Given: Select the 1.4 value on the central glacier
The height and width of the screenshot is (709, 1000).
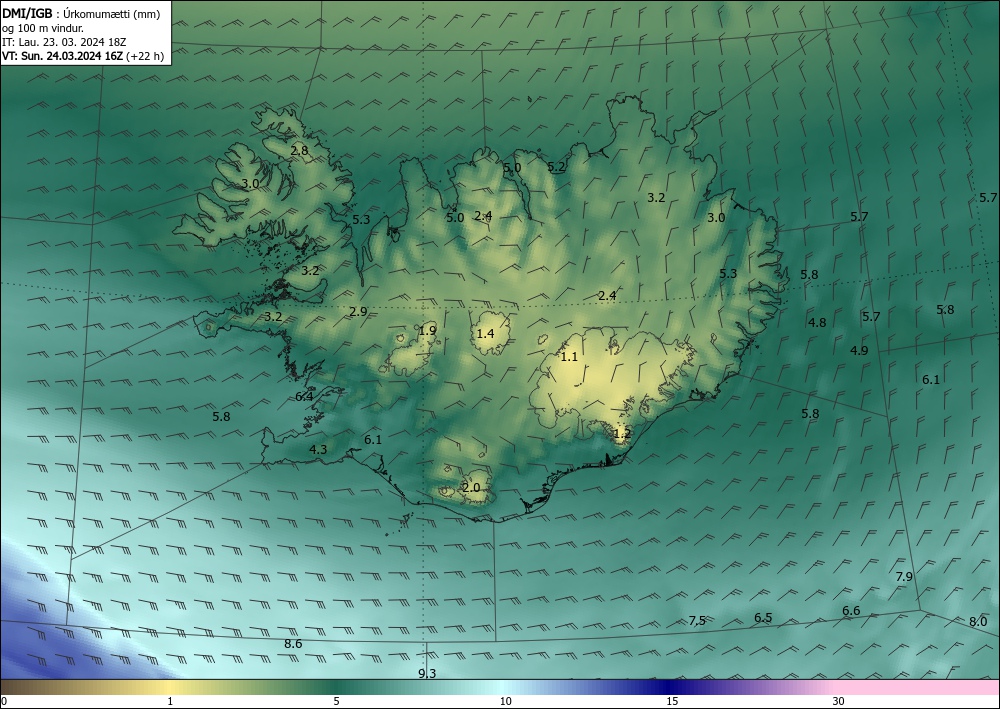Looking at the screenshot, I should tap(485, 333).
